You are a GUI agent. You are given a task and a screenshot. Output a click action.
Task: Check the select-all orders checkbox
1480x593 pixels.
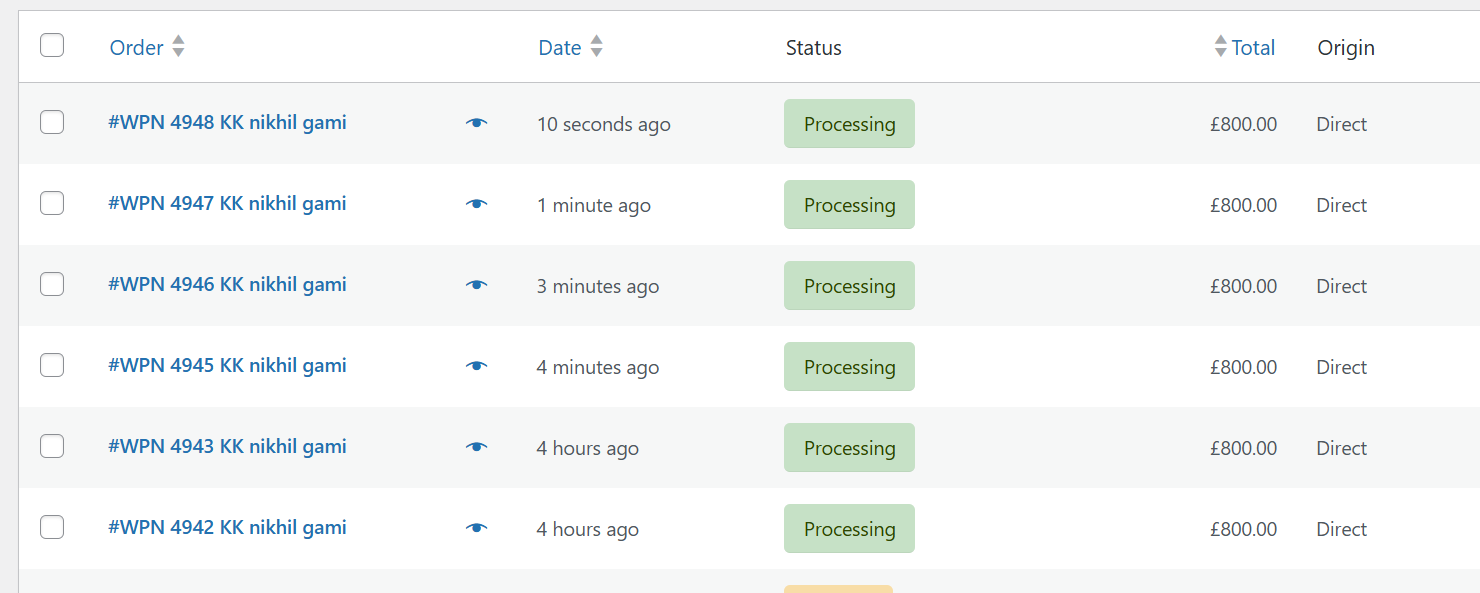pyautogui.click(x=52, y=45)
